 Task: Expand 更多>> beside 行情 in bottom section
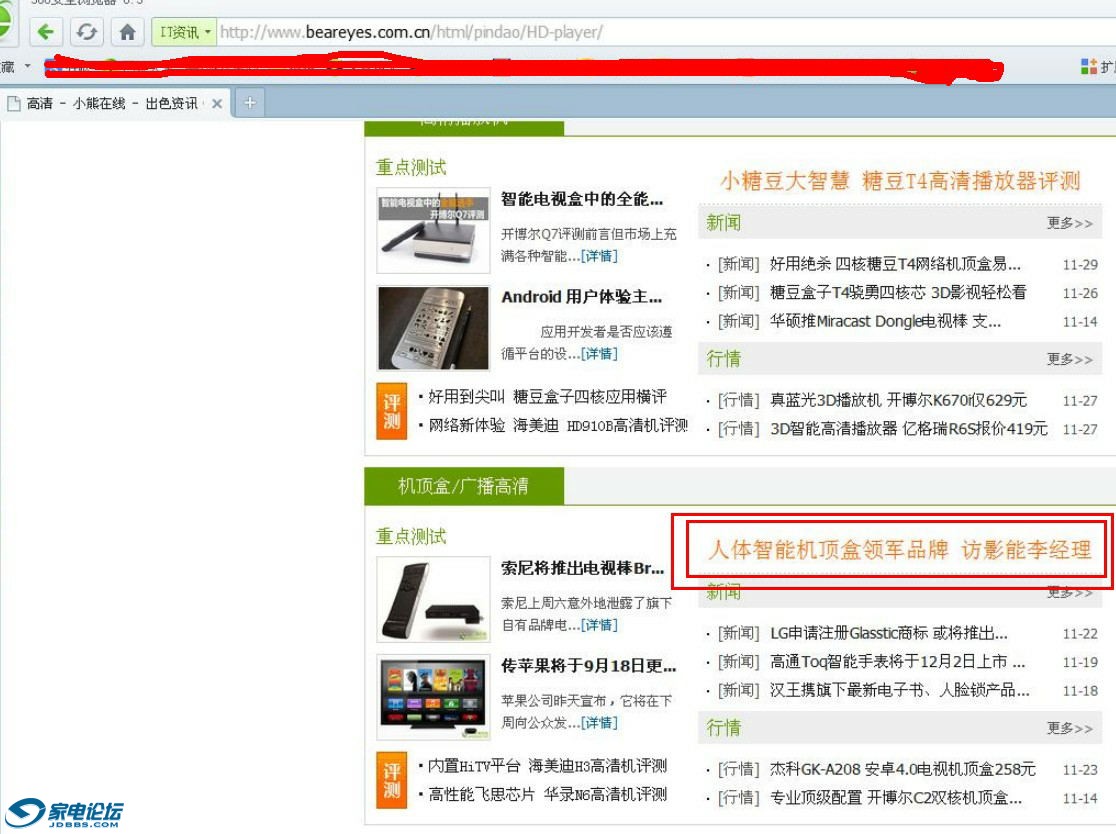tap(1069, 728)
